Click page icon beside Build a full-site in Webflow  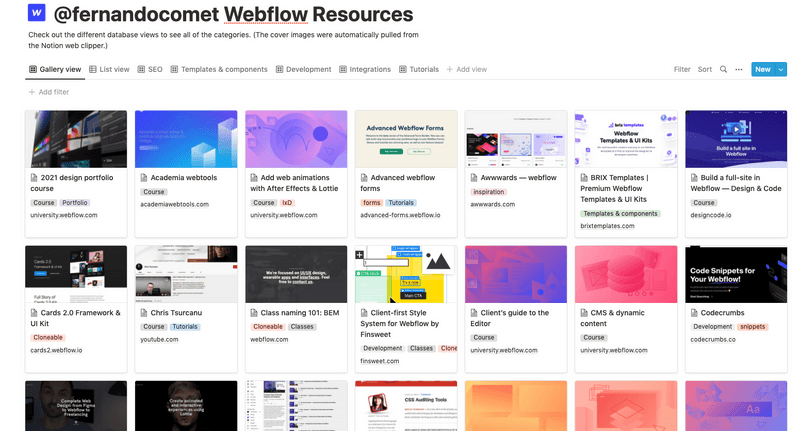[x=694, y=178]
